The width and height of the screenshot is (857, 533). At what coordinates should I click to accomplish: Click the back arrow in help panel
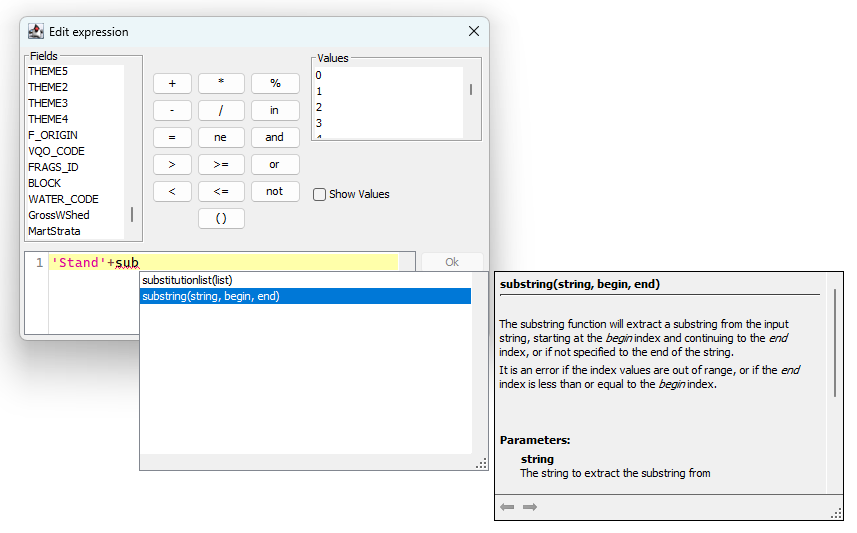click(507, 507)
